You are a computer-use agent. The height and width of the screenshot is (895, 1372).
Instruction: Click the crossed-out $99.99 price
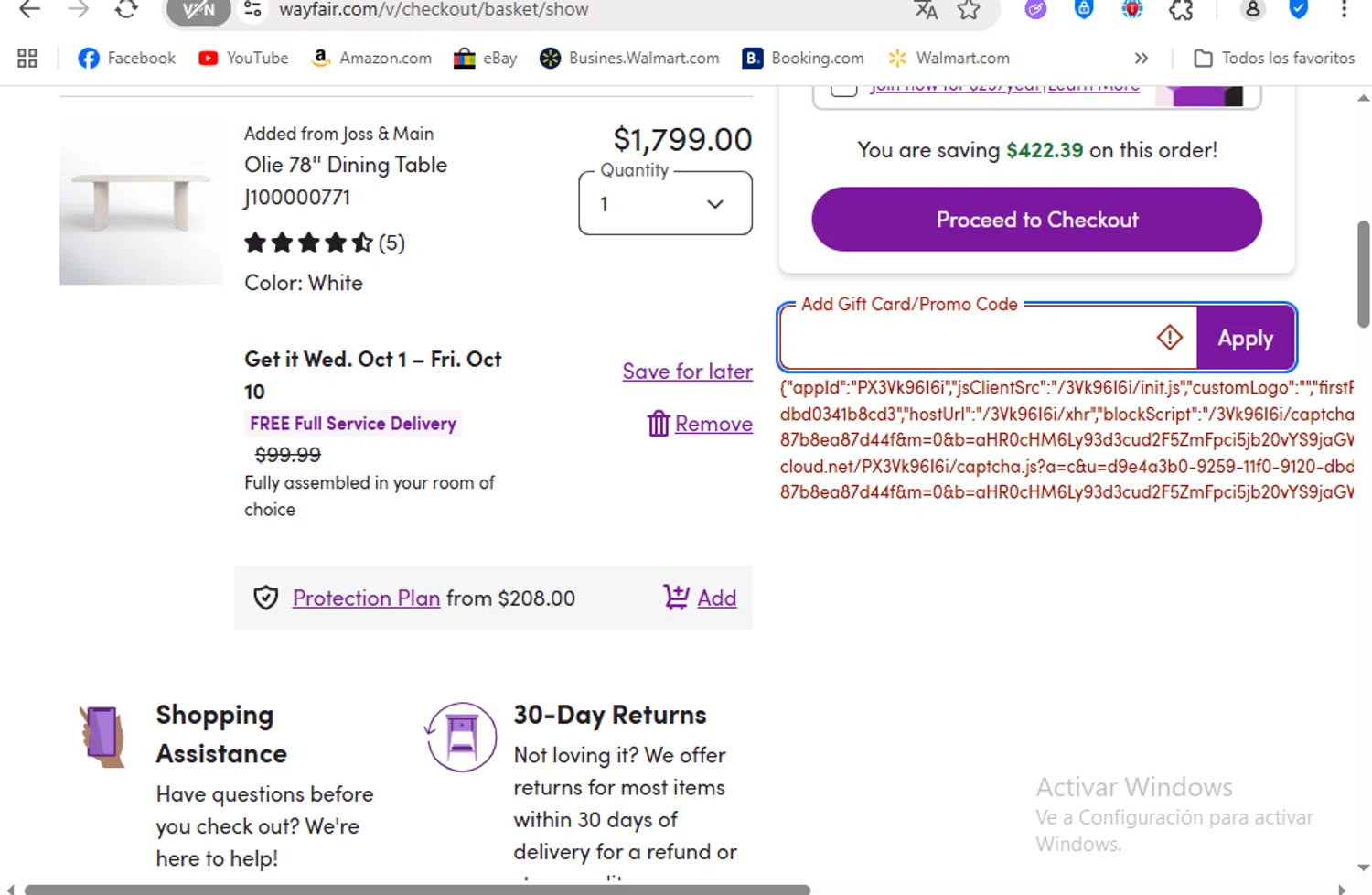point(287,455)
